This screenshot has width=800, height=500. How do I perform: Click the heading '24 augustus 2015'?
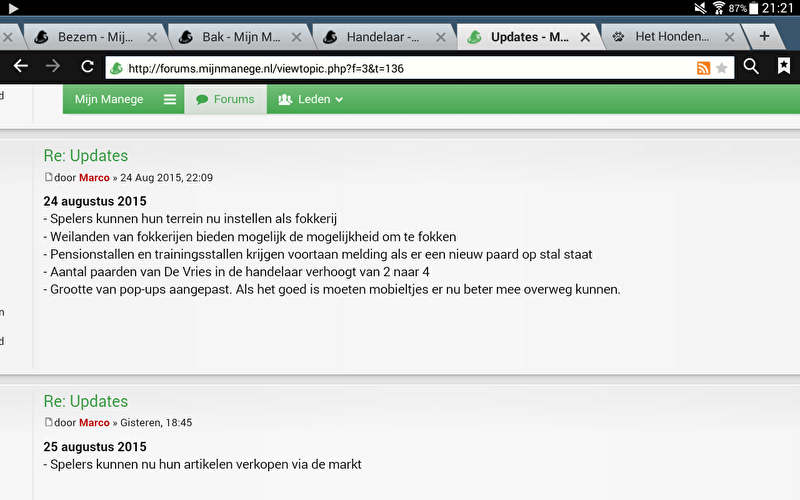coord(95,202)
